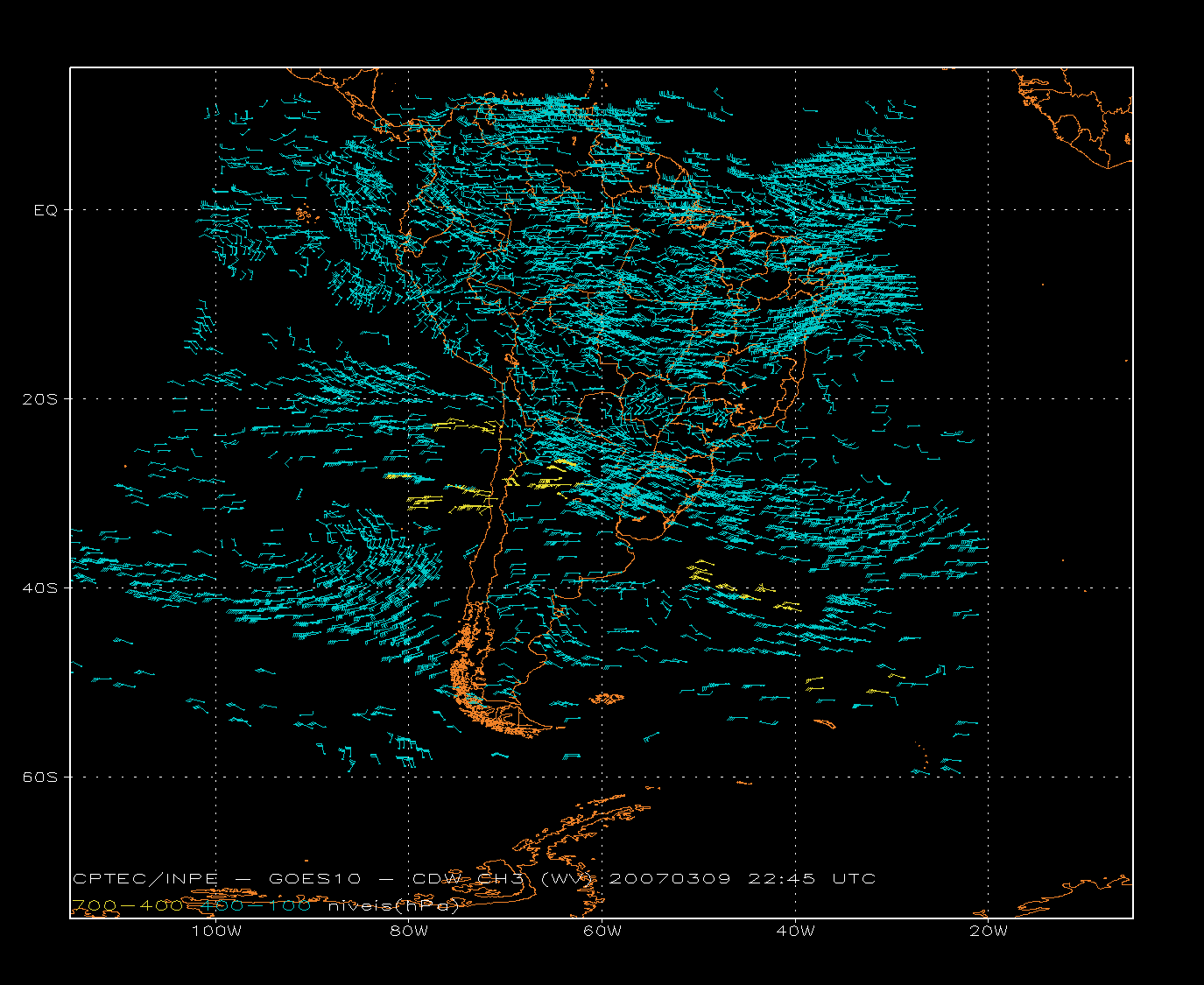The image size is (1204, 985).
Task: Click the date 20070309 text
Action: pos(670,878)
